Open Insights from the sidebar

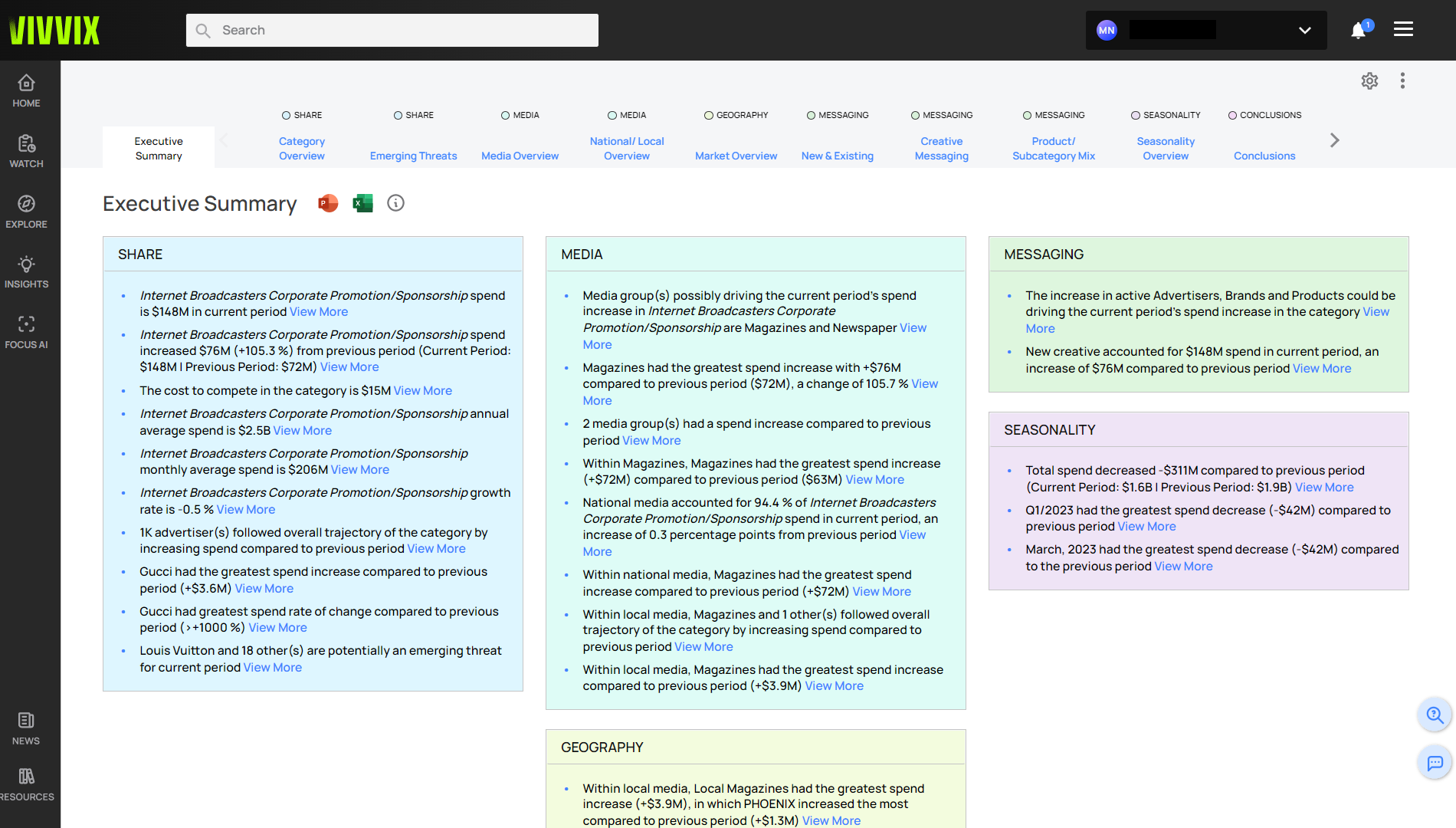click(26, 272)
